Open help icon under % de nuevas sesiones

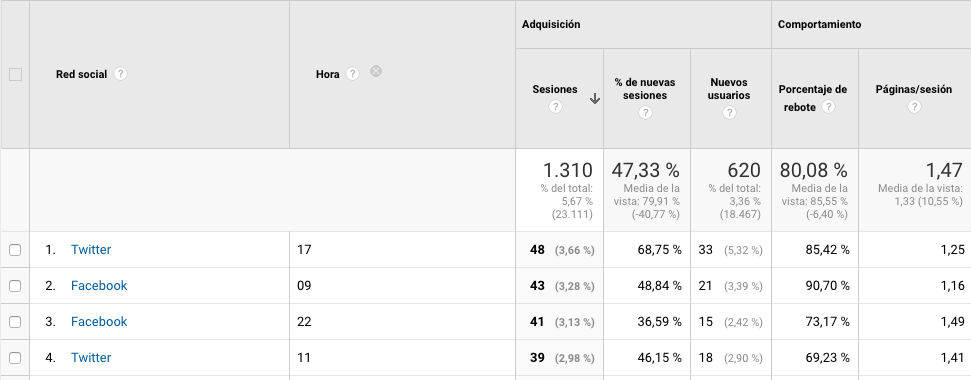pyautogui.click(x=645, y=113)
